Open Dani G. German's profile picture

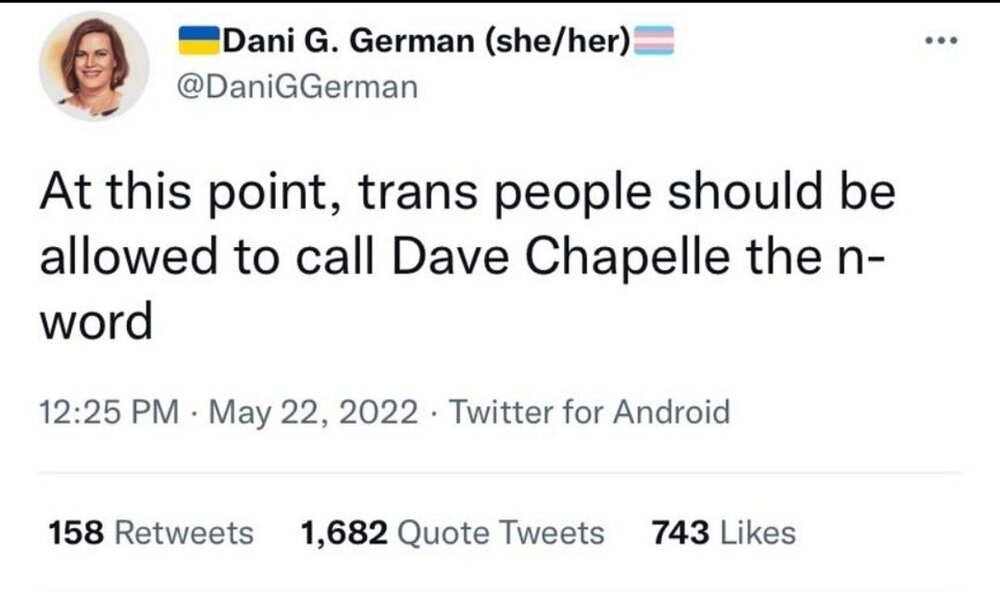pyautogui.click(x=93, y=66)
